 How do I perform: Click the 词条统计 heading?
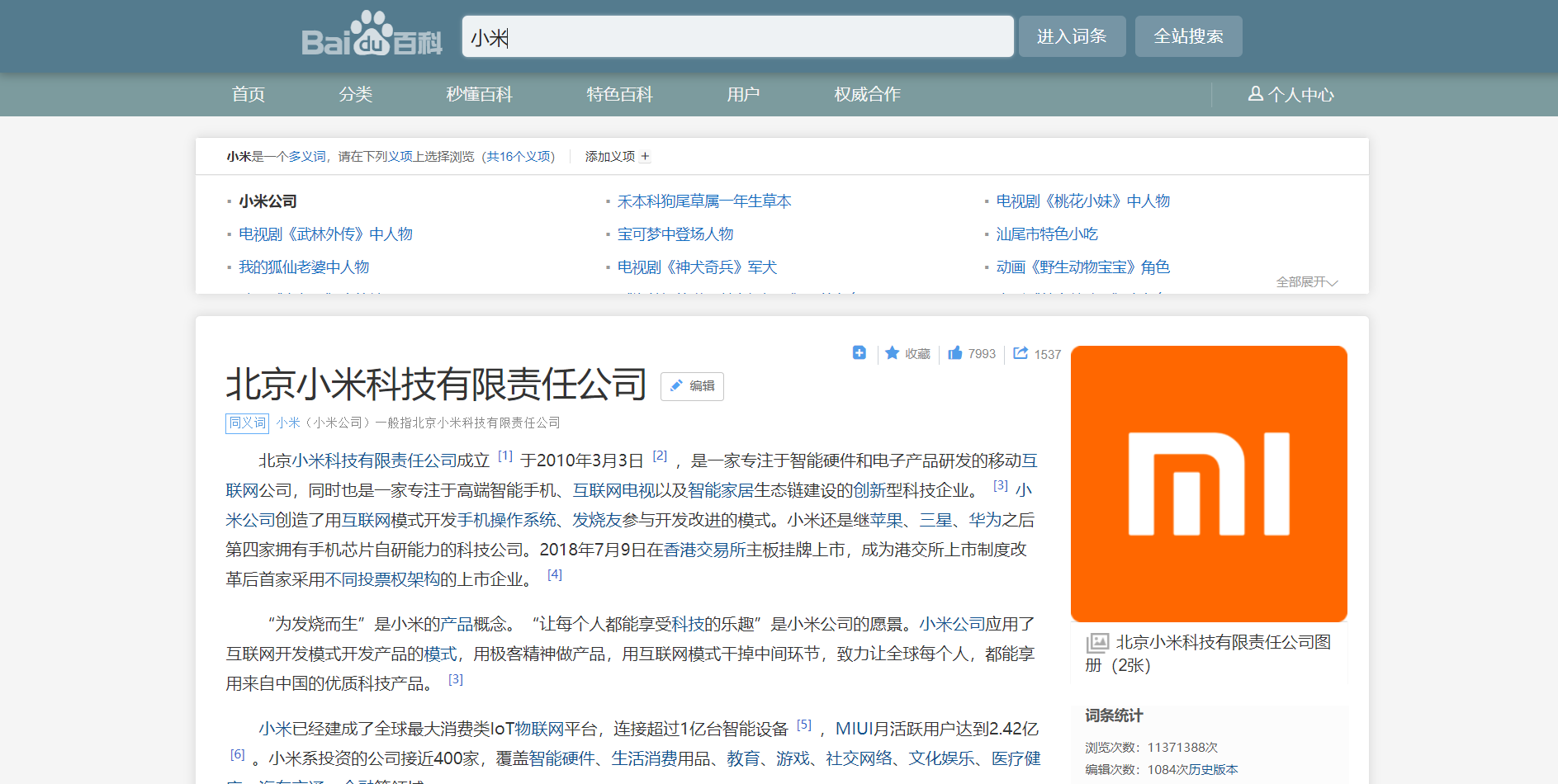click(x=1114, y=716)
